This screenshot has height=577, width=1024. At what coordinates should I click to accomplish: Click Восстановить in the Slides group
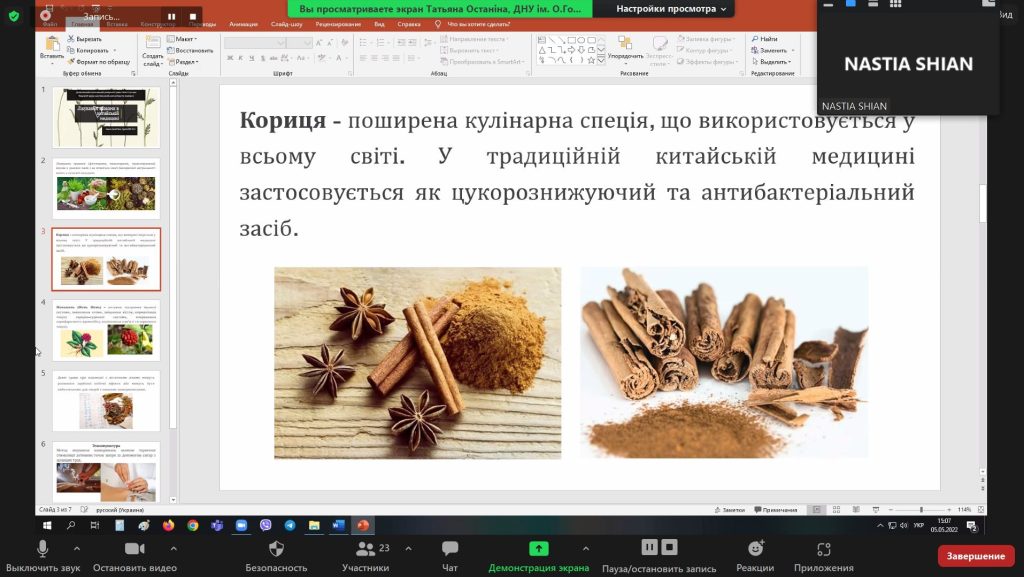[x=190, y=50]
